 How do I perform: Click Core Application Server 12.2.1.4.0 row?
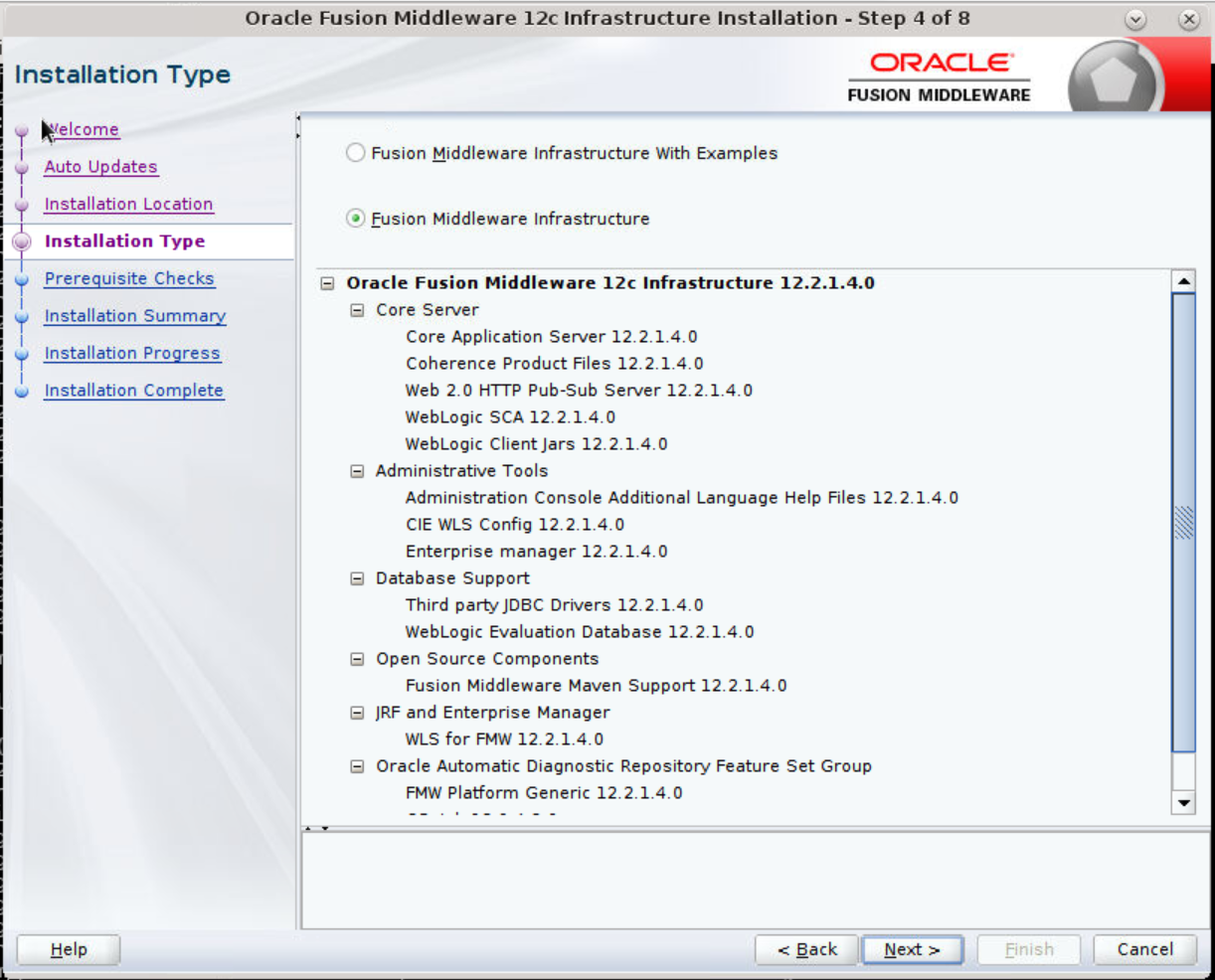click(551, 337)
